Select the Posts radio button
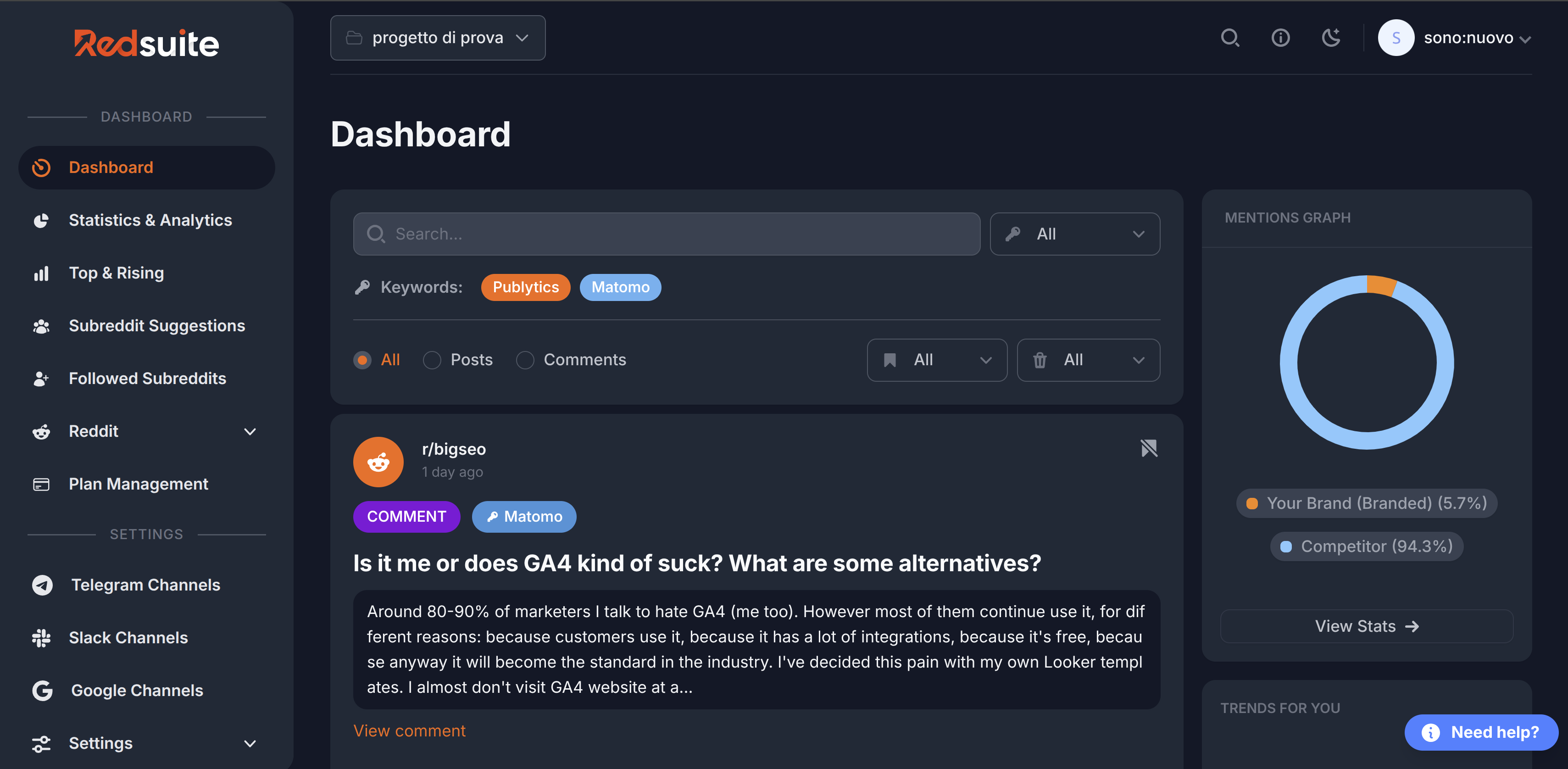Image resolution: width=1568 pixels, height=769 pixels. tap(432, 360)
